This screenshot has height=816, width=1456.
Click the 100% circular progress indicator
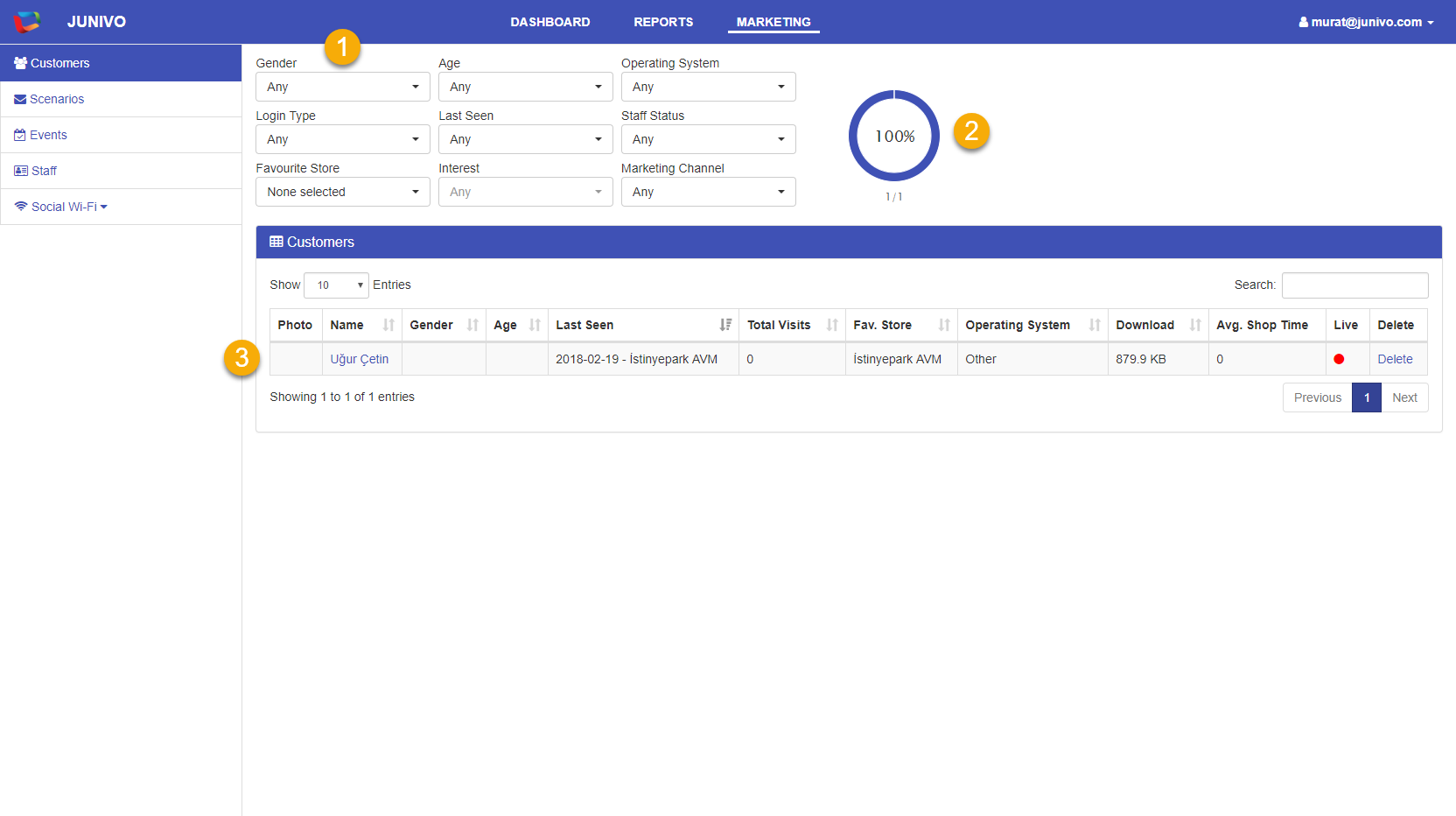894,137
